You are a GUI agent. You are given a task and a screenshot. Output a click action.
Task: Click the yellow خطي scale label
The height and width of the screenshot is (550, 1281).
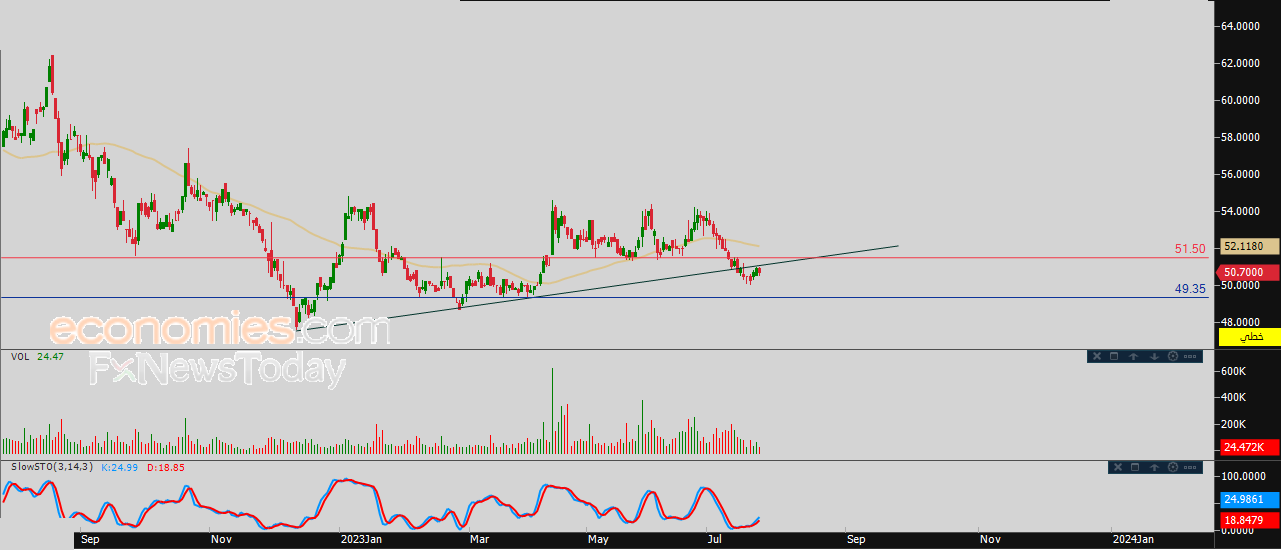pyautogui.click(x=1249, y=337)
